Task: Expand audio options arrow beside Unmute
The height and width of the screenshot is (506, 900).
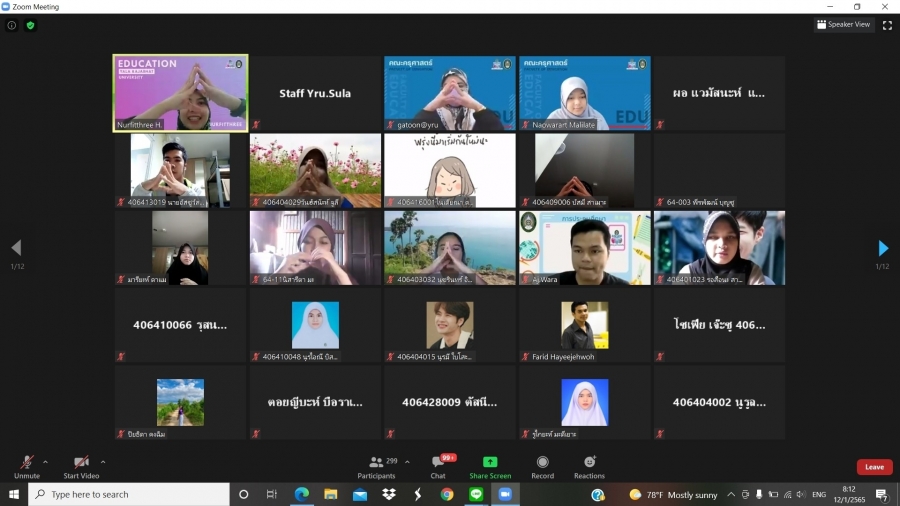Action: click(45, 462)
